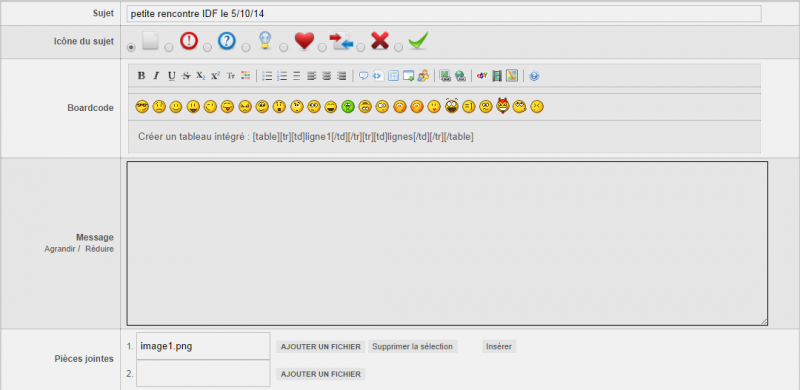Click AJOUTER UN FICHIER for attachment 1
This screenshot has width=800, height=390.
tap(321, 347)
